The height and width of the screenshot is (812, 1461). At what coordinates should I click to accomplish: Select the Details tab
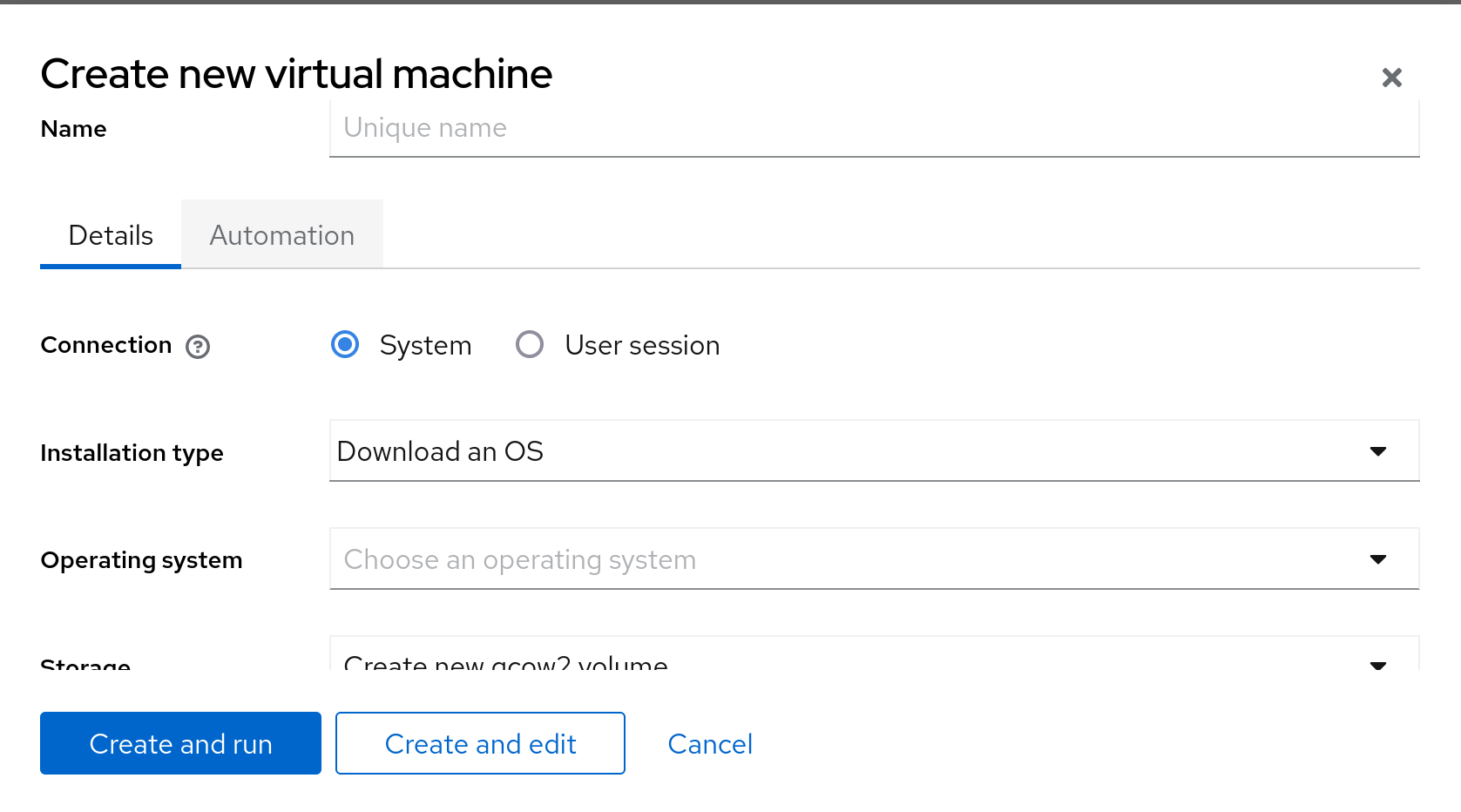(x=110, y=234)
